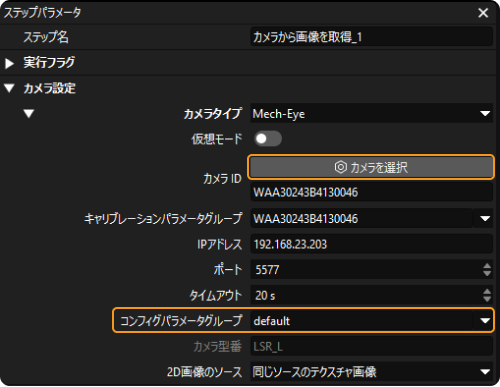
Task: Collapse the カメラ設定 section
Action: [9, 88]
